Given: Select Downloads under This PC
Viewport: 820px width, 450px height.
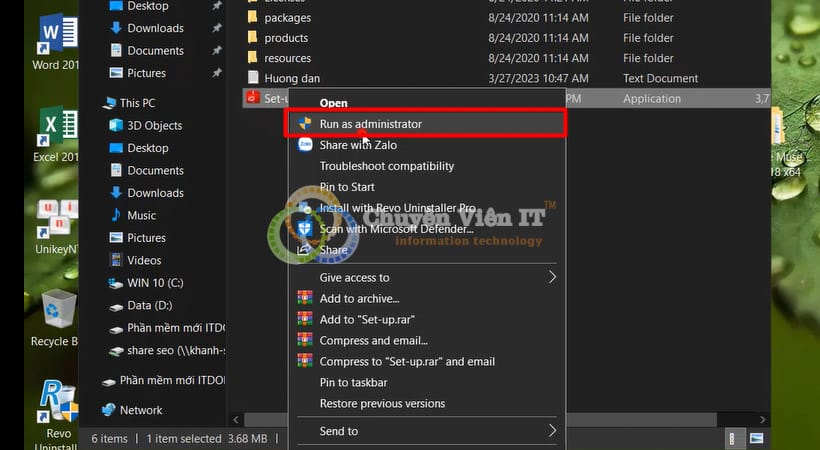Looking at the screenshot, I should (155, 193).
